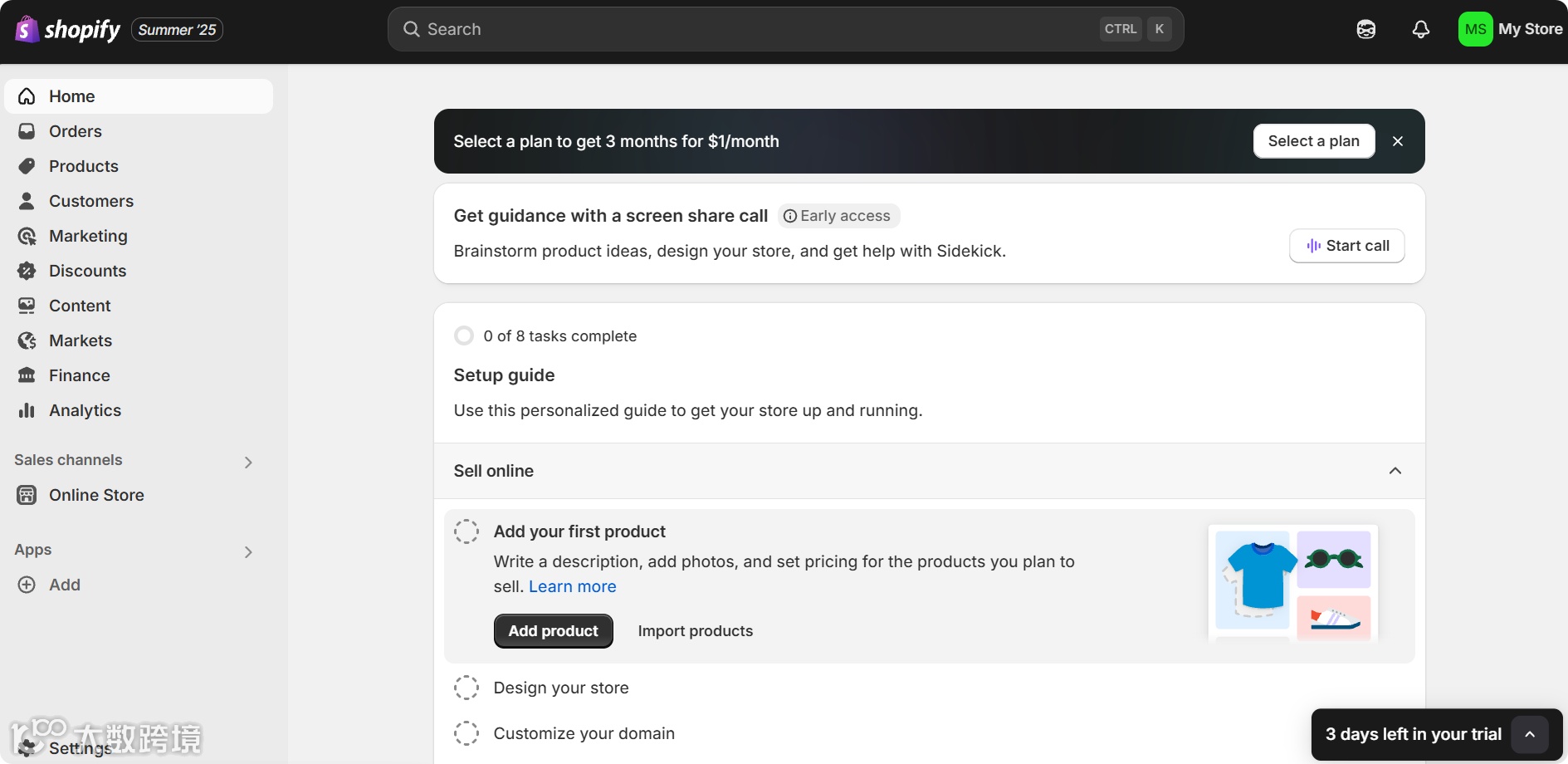Toggle 'Customize your domain' task circle
The height and width of the screenshot is (764, 1568).
pos(466,733)
